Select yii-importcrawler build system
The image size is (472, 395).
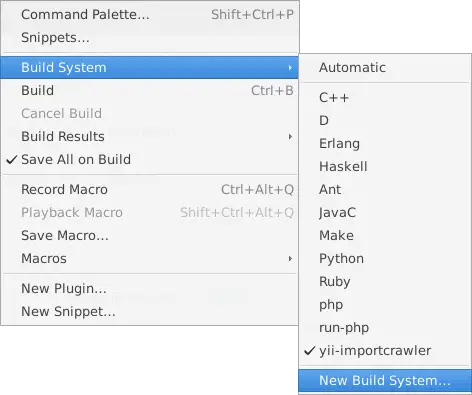[x=385, y=350]
